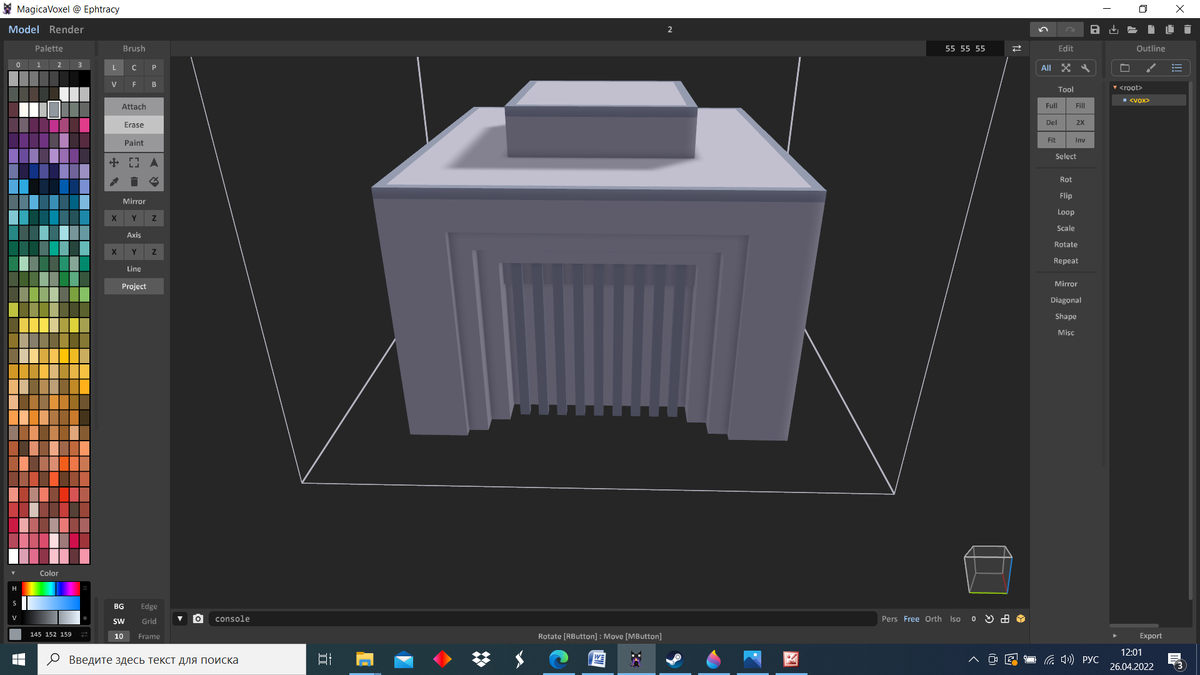Viewport: 1200px width, 675px height.
Task: Expand the Loop section in Edit panel
Action: point(1066,212)
